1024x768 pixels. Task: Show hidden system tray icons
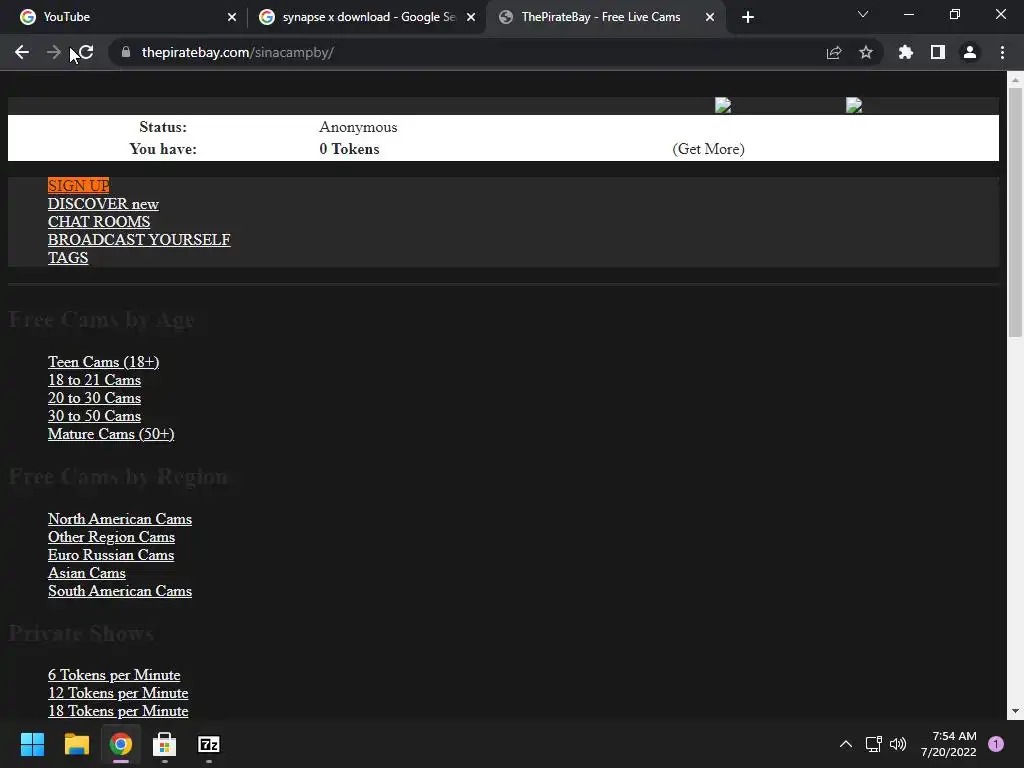[846, 744]
